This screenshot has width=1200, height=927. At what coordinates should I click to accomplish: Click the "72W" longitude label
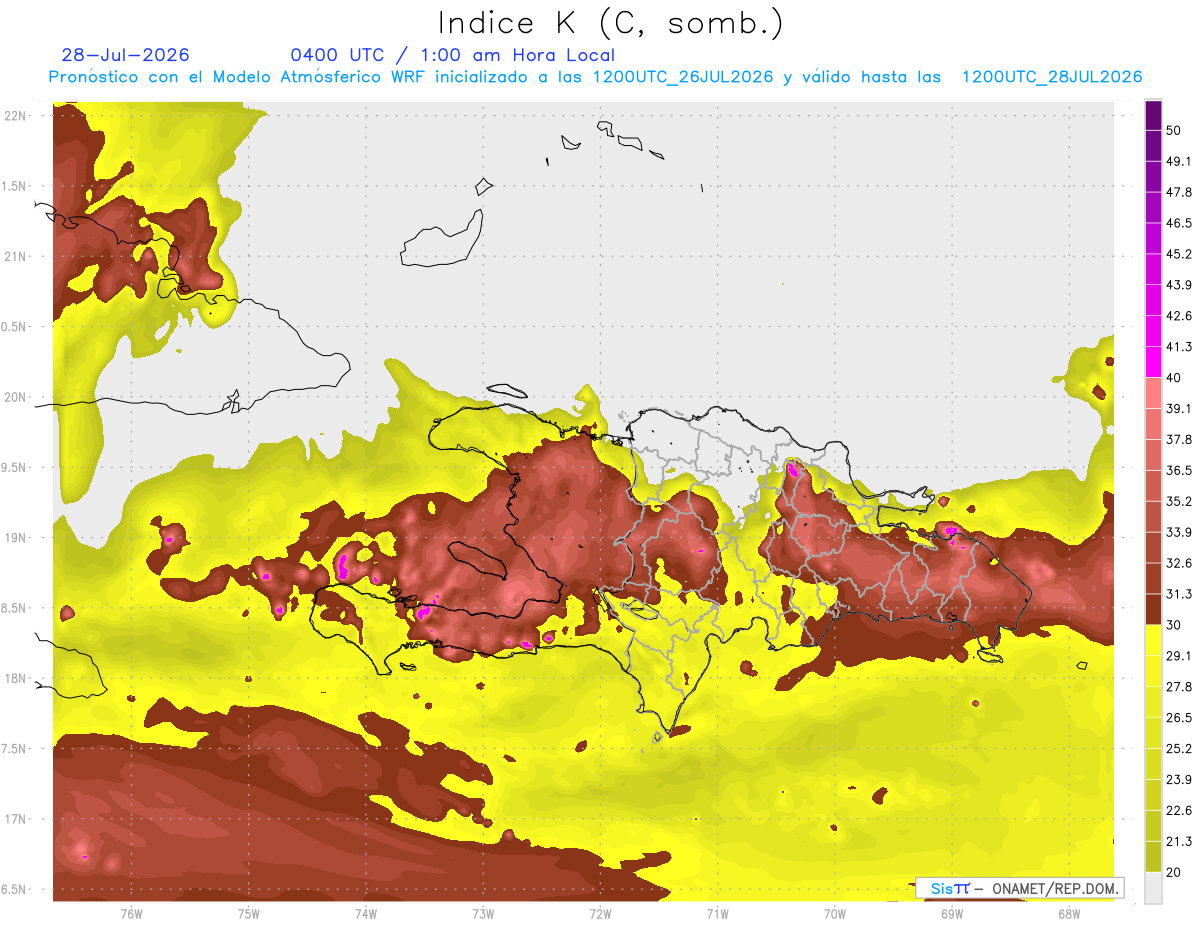click(600, 914)
